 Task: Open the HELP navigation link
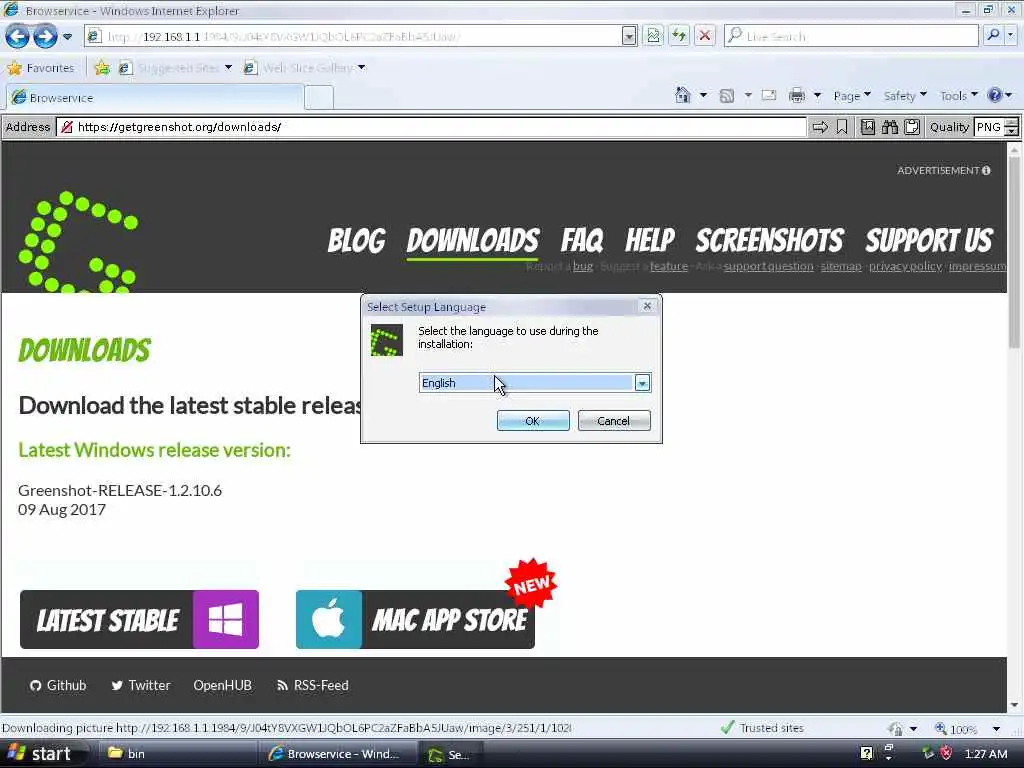pos(650,240)
